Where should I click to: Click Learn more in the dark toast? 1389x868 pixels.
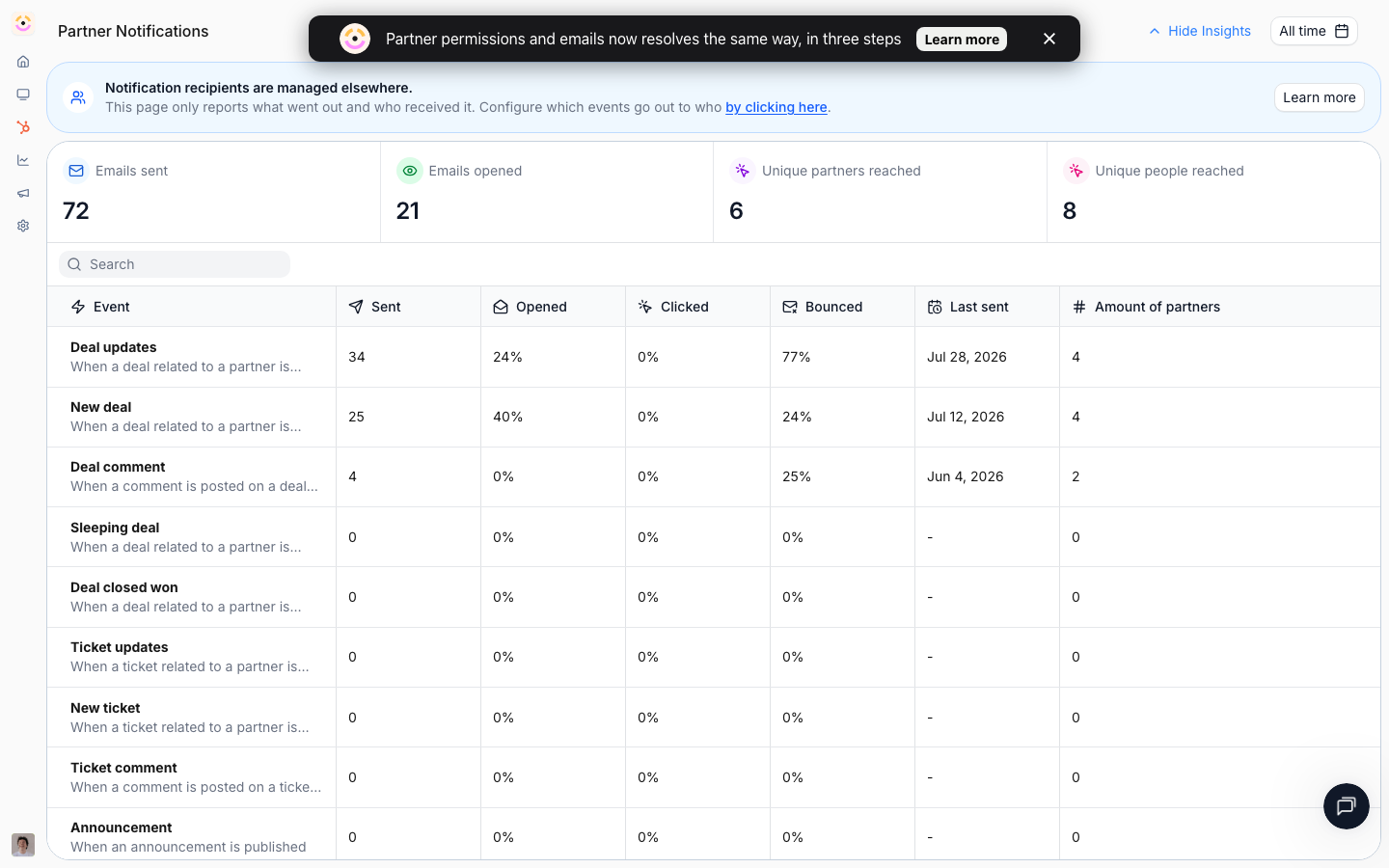[962, 40]
